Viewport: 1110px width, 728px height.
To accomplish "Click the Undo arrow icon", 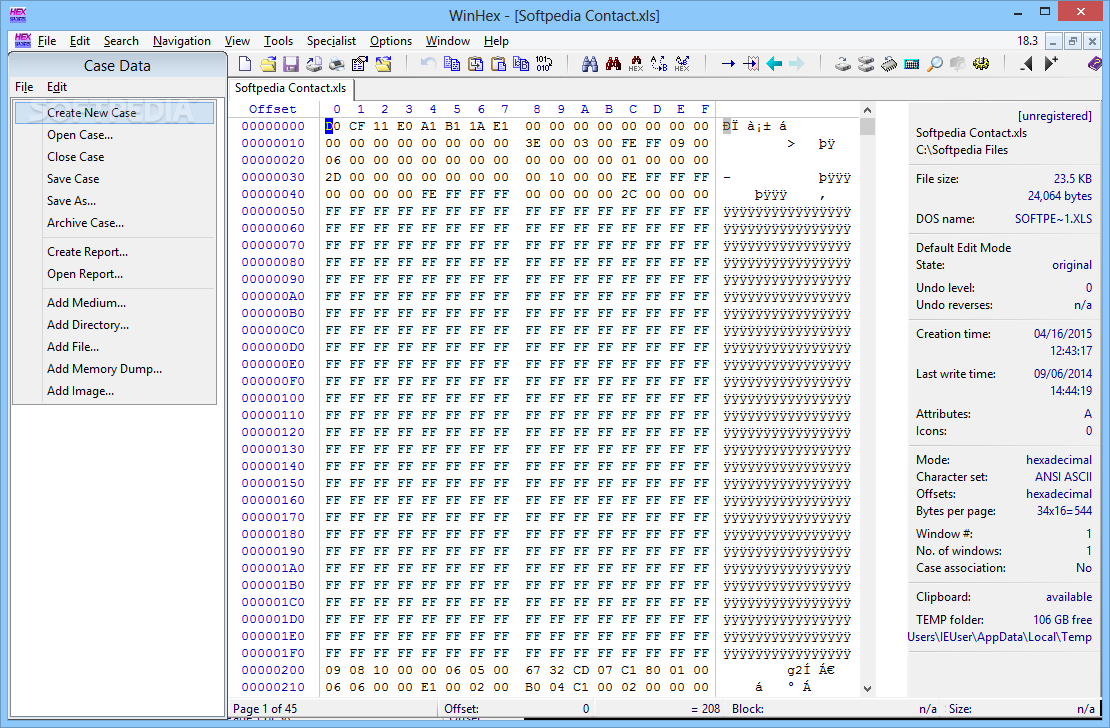I will 428,64.
